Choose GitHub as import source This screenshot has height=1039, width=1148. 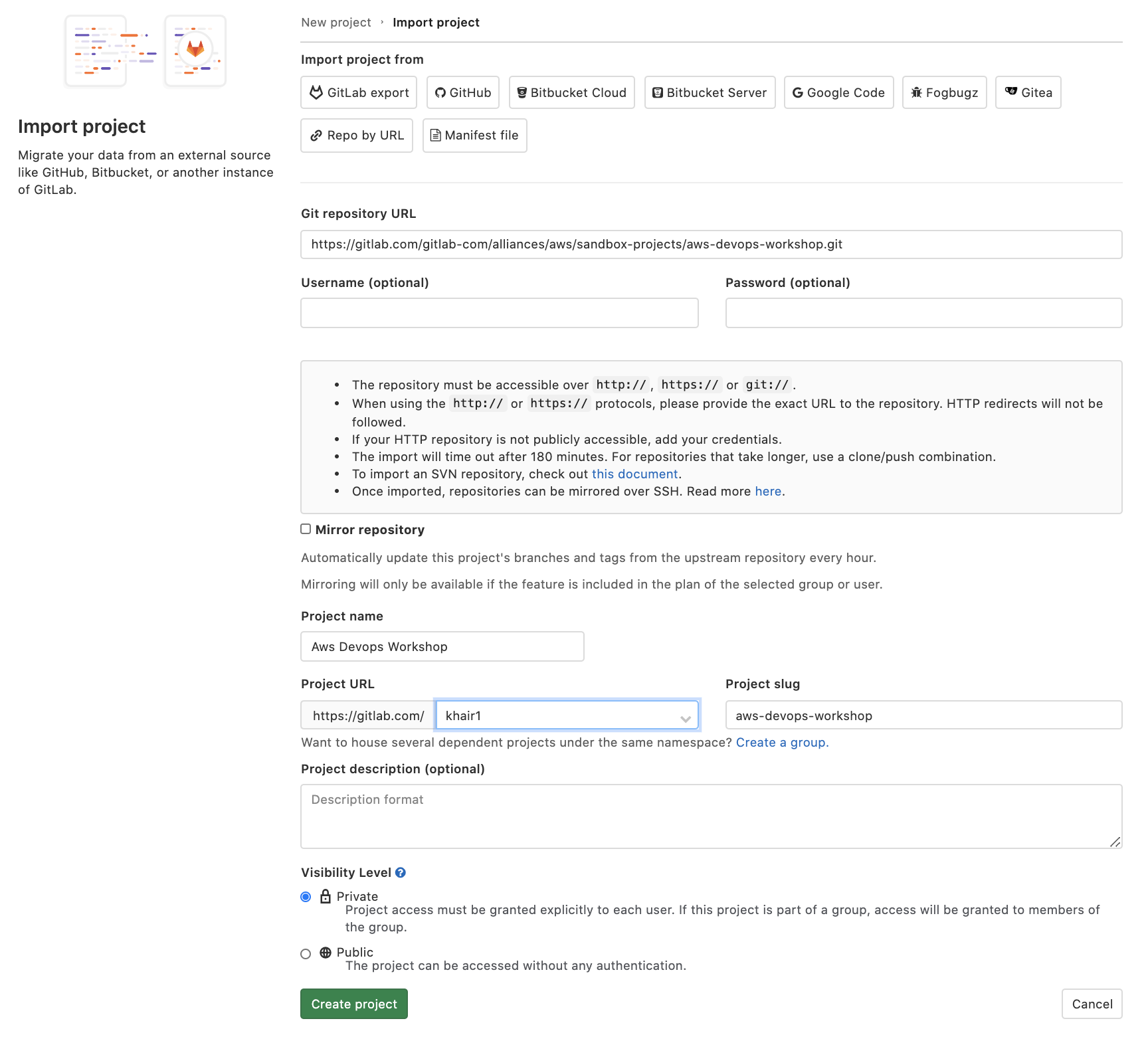coord(463,92)
